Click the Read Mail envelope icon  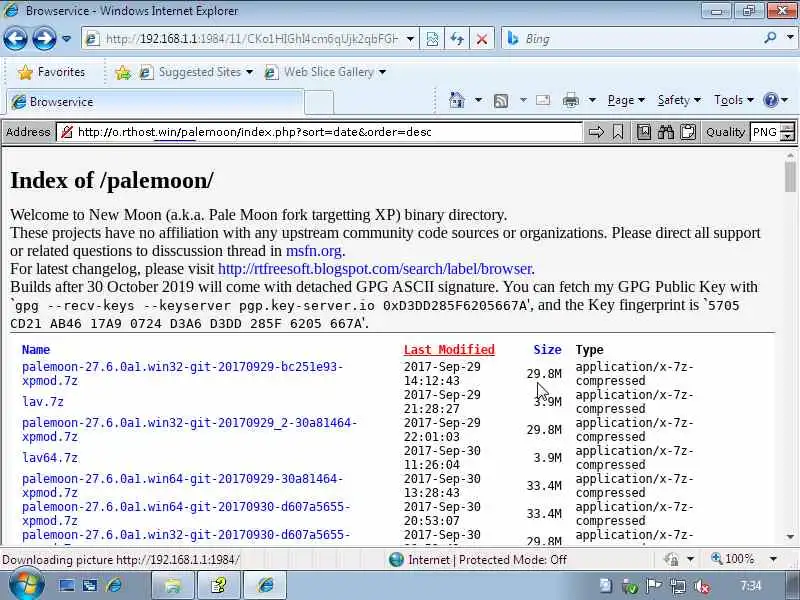click(543, 100)
